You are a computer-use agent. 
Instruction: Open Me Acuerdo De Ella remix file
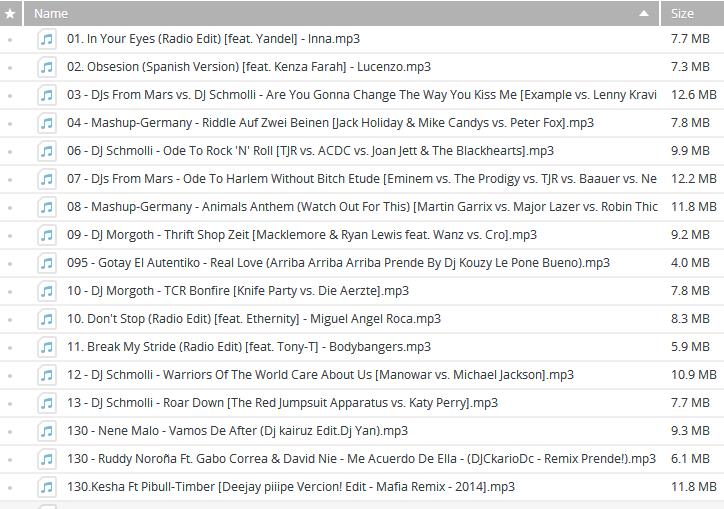[361, 459]
